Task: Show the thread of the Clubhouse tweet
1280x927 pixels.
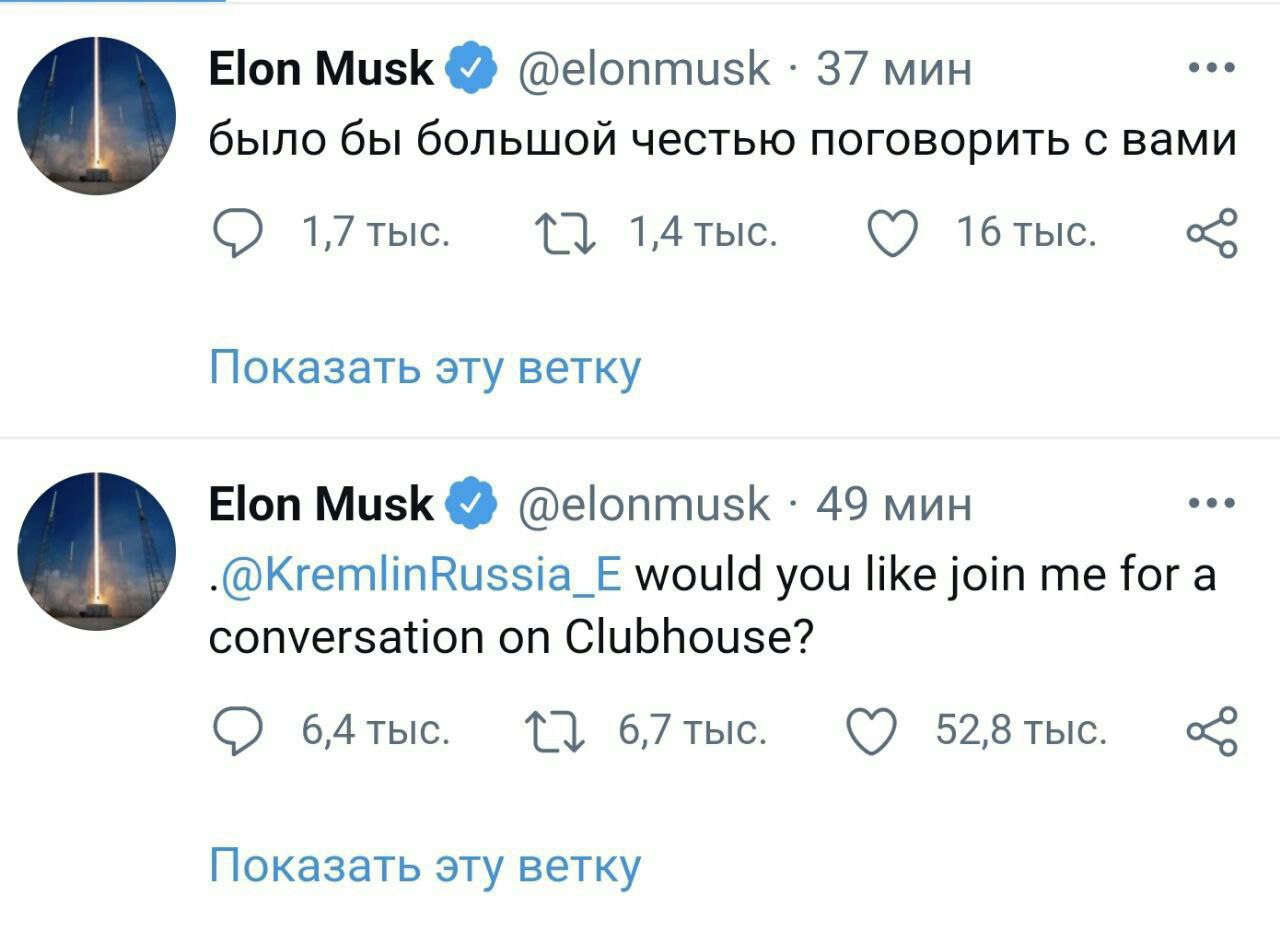Action: 424,865
